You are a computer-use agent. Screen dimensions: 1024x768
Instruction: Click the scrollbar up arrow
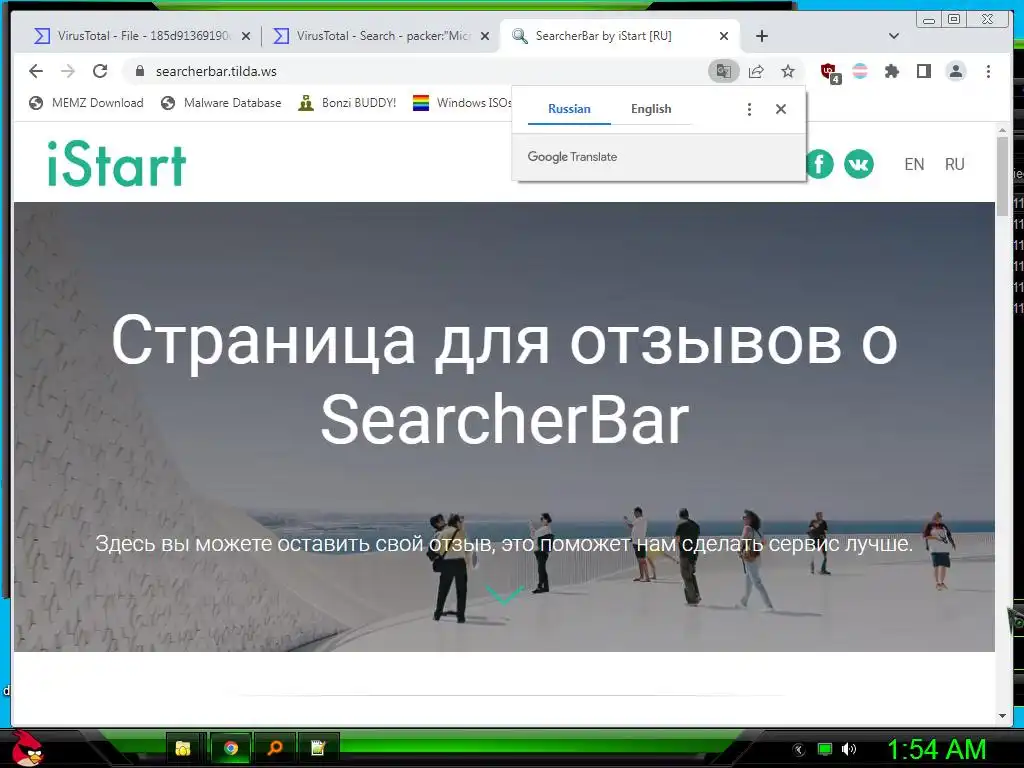[1002, 131]
